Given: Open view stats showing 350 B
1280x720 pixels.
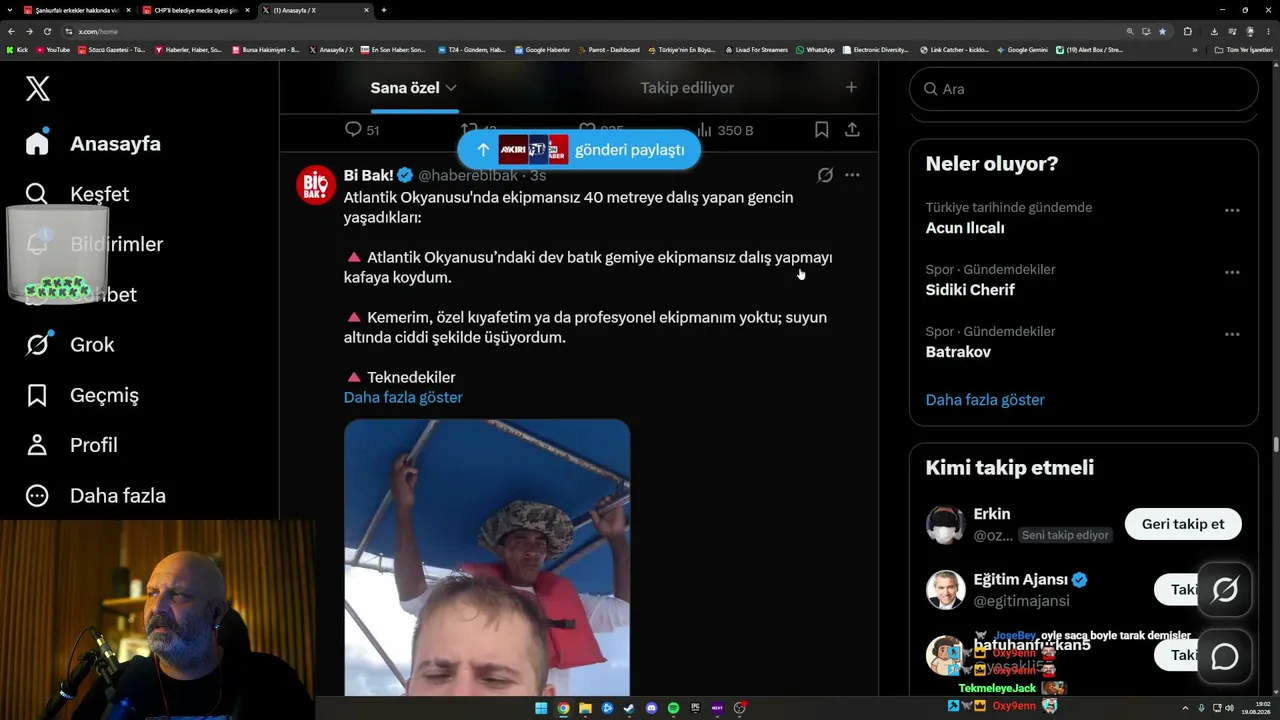Looking at the screenshot, I should click(724, 130).
